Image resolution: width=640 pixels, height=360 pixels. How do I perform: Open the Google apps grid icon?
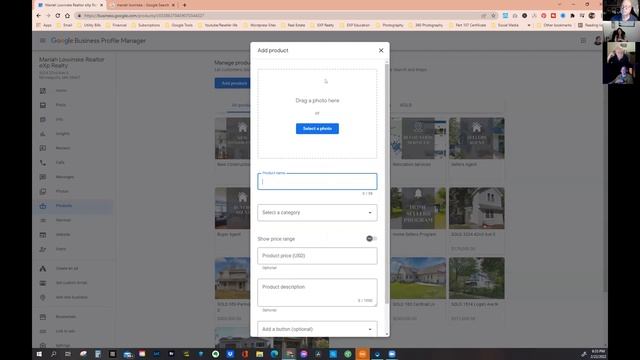[x=583, y=40]
